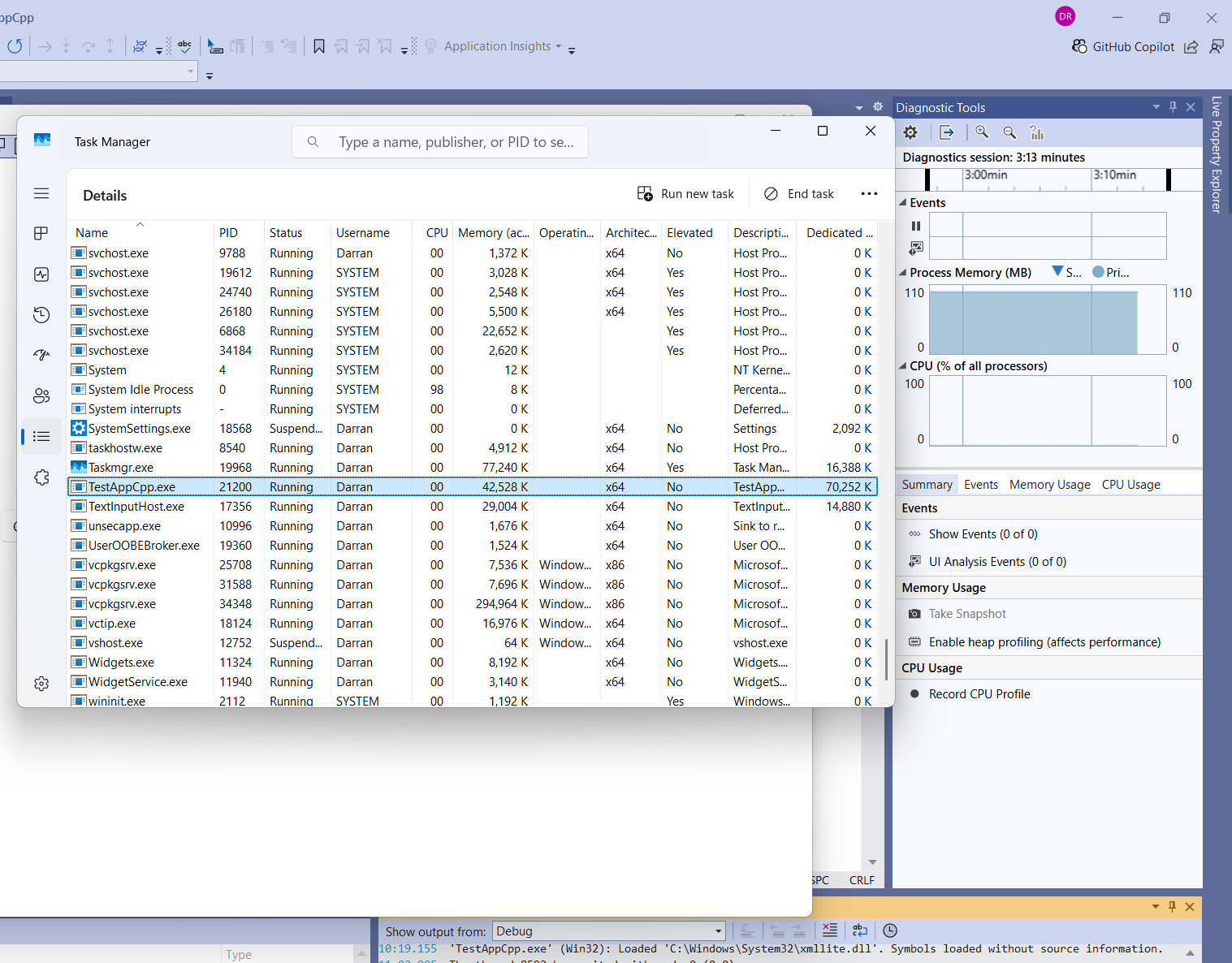The image size is (1232, 963).
Task: Select Taskmgr.exe row
Action: [472, 468]
